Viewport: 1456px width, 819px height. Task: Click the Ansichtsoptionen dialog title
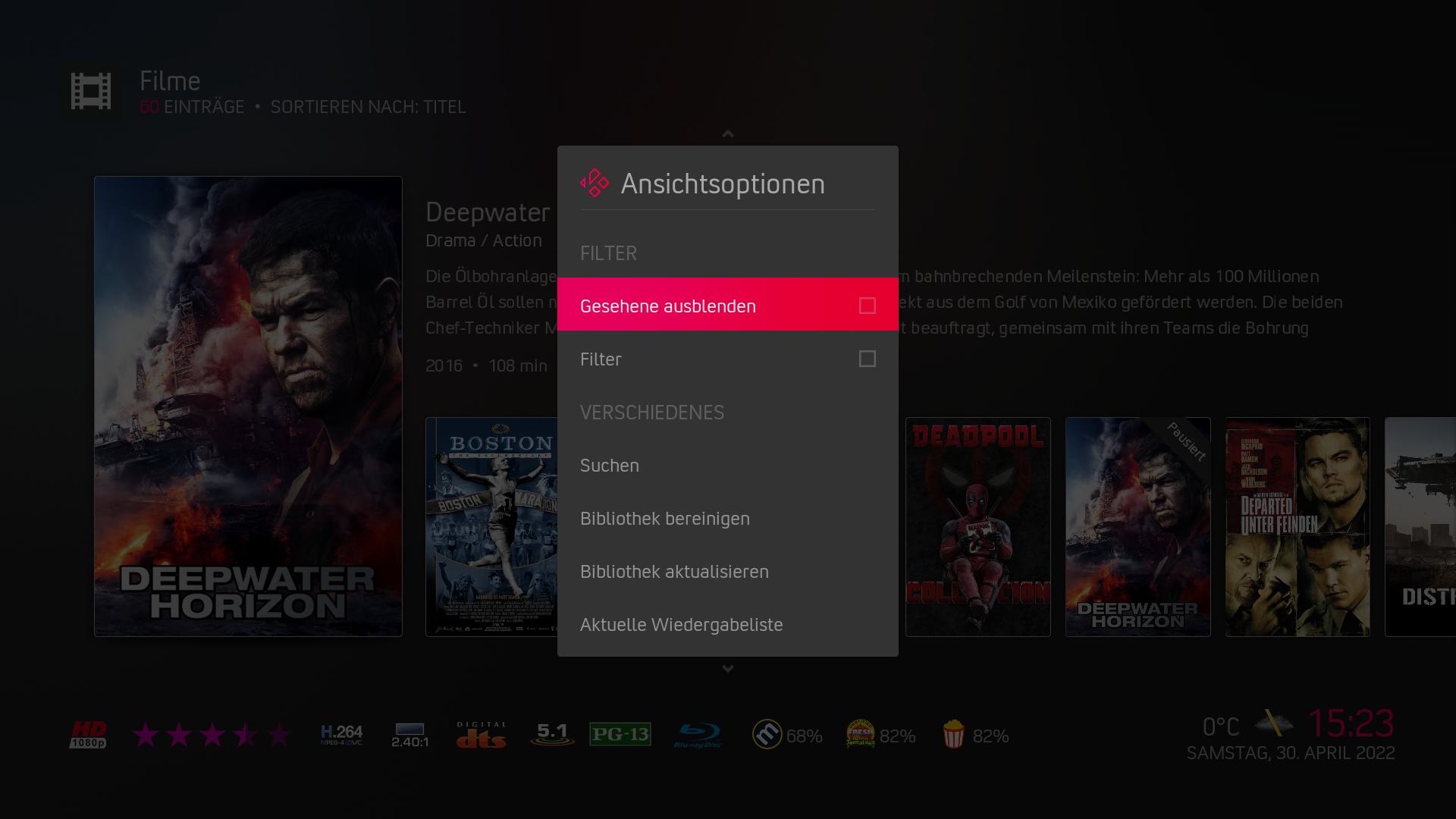(x=723, y=184)
